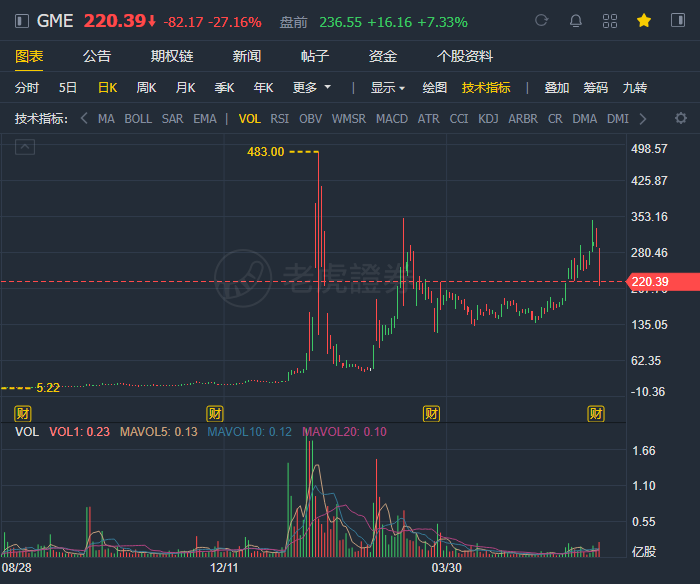Expand the 显示 display dropdown

coord(388,88)
